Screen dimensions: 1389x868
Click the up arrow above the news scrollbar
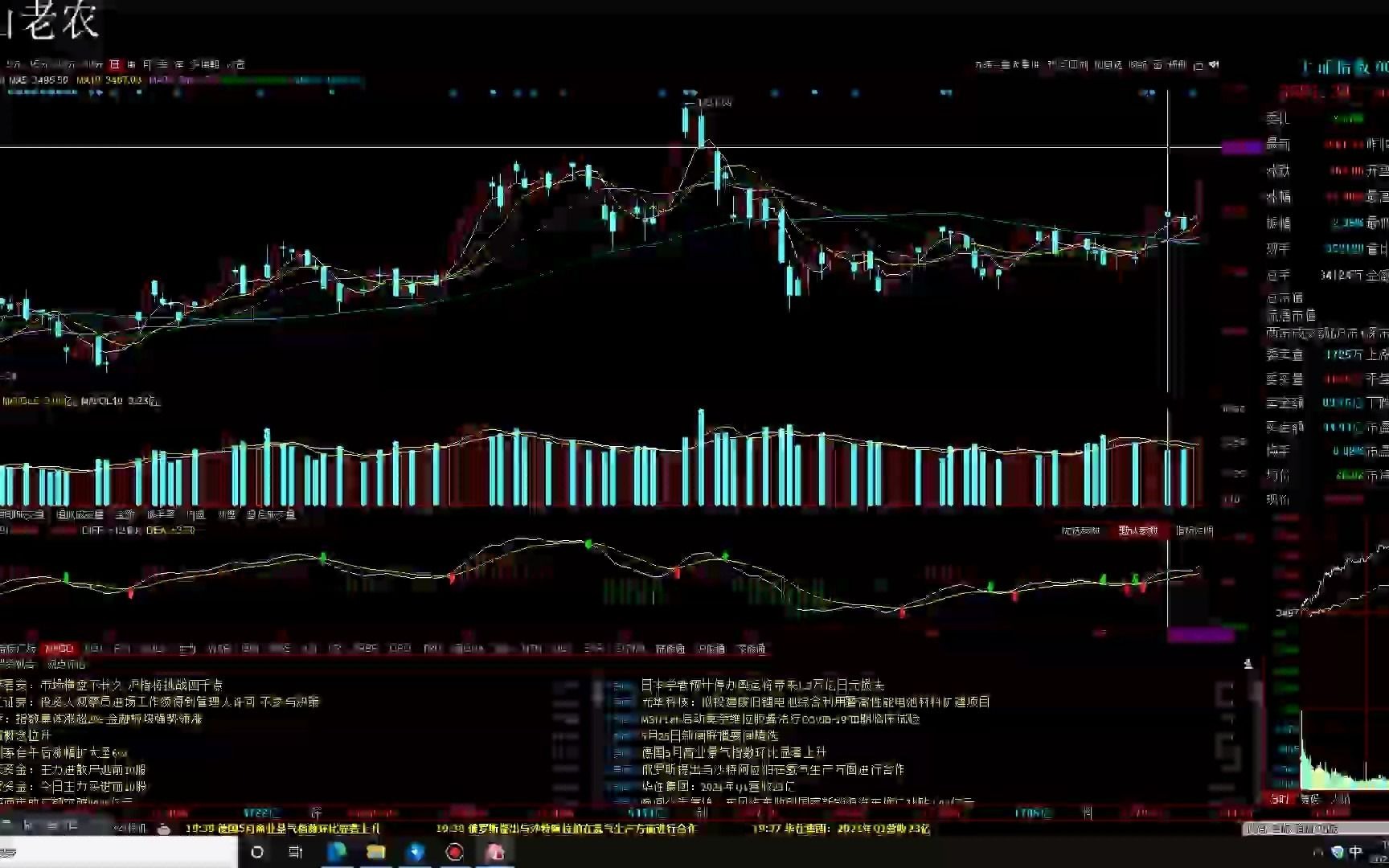(1248, 664)
